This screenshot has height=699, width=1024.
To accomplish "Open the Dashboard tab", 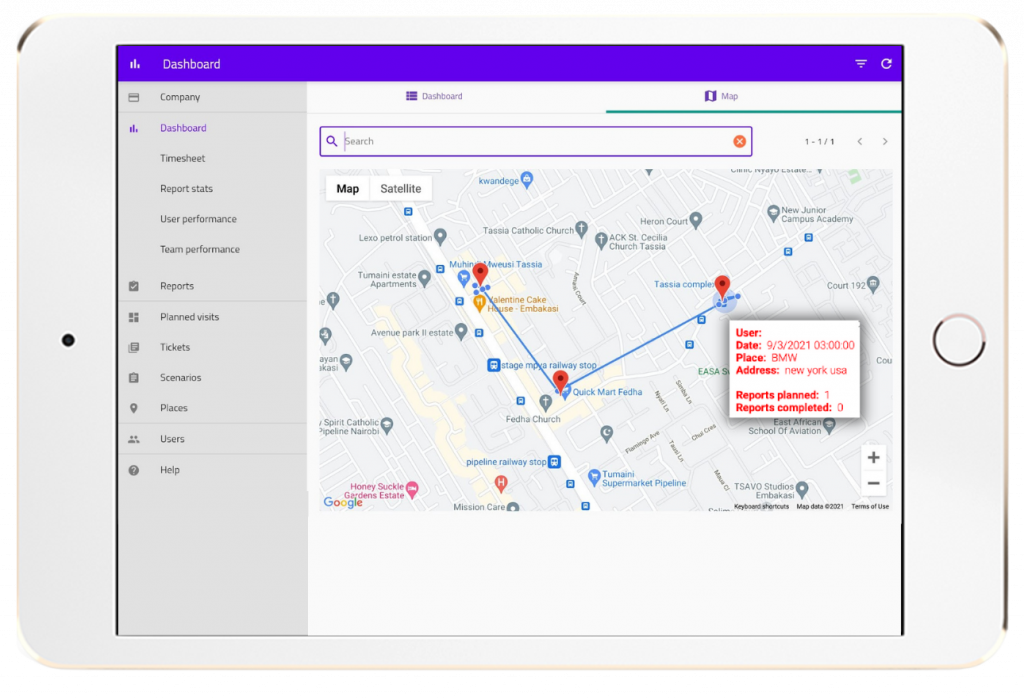I will click(433, 96).
